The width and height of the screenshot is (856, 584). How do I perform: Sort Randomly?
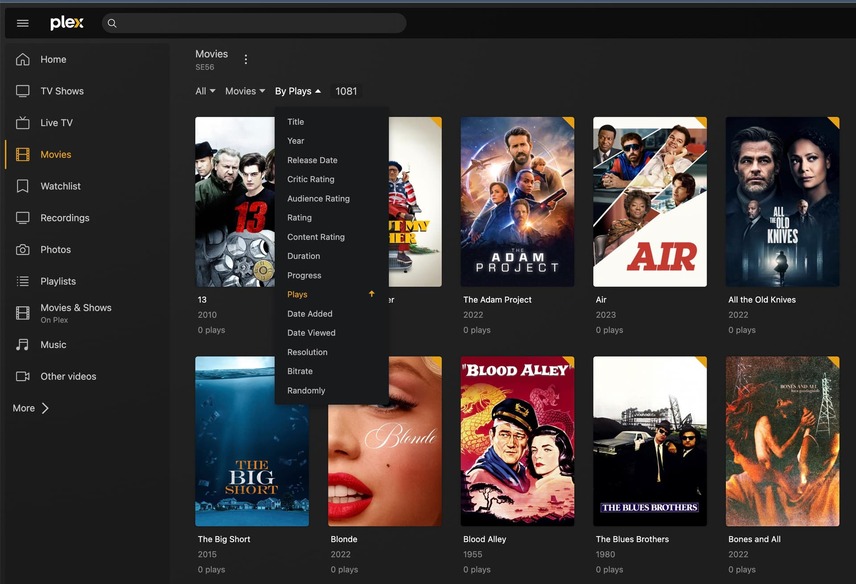(306, 391)
